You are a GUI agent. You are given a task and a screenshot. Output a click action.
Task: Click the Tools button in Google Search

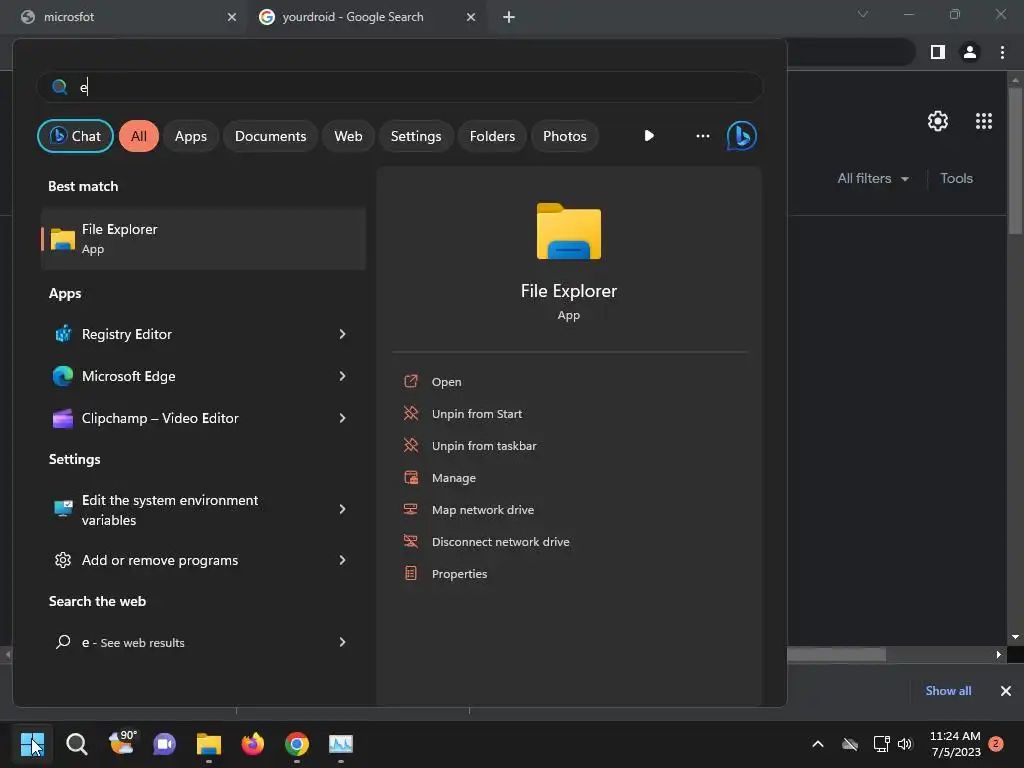point(956,178)
